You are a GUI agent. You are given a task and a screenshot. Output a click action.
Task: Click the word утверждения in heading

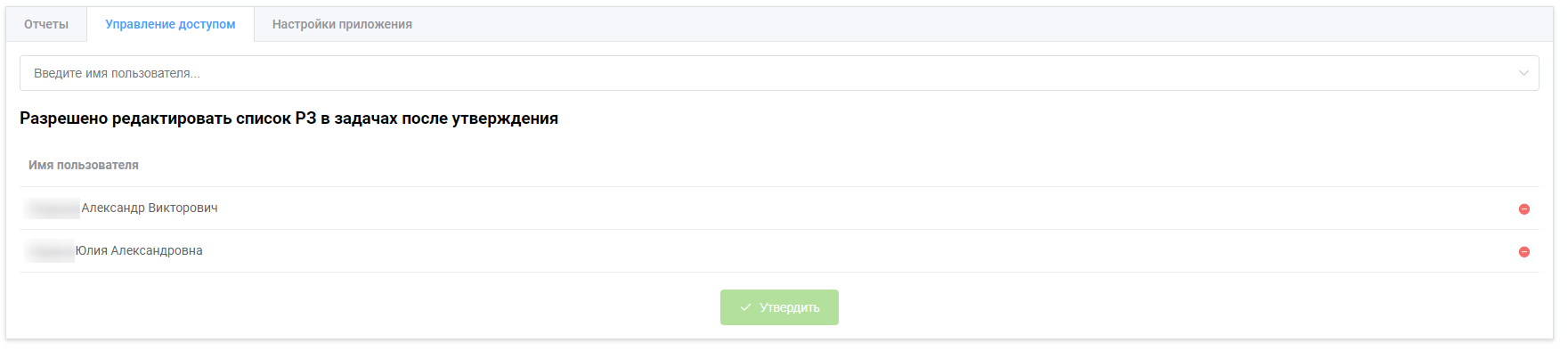coord(505,118)
